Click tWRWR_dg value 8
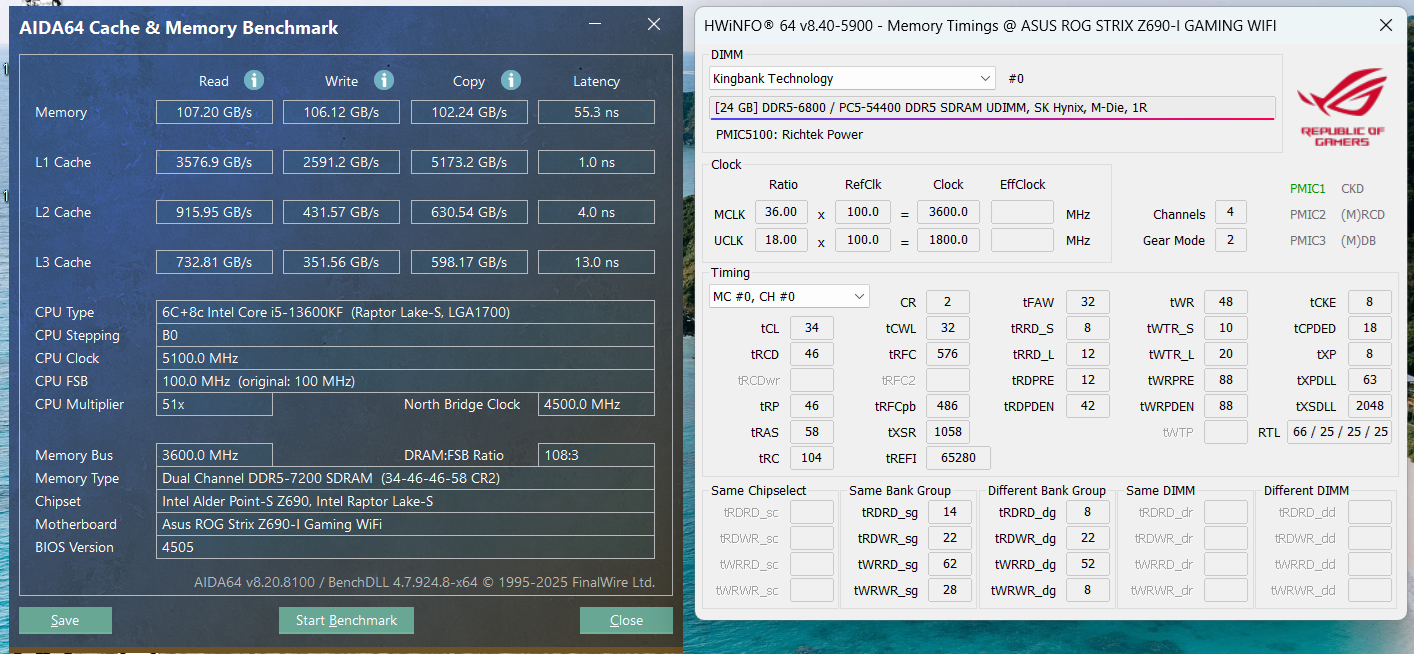This screenshot has height=654, width=1414. point(1088,590)
